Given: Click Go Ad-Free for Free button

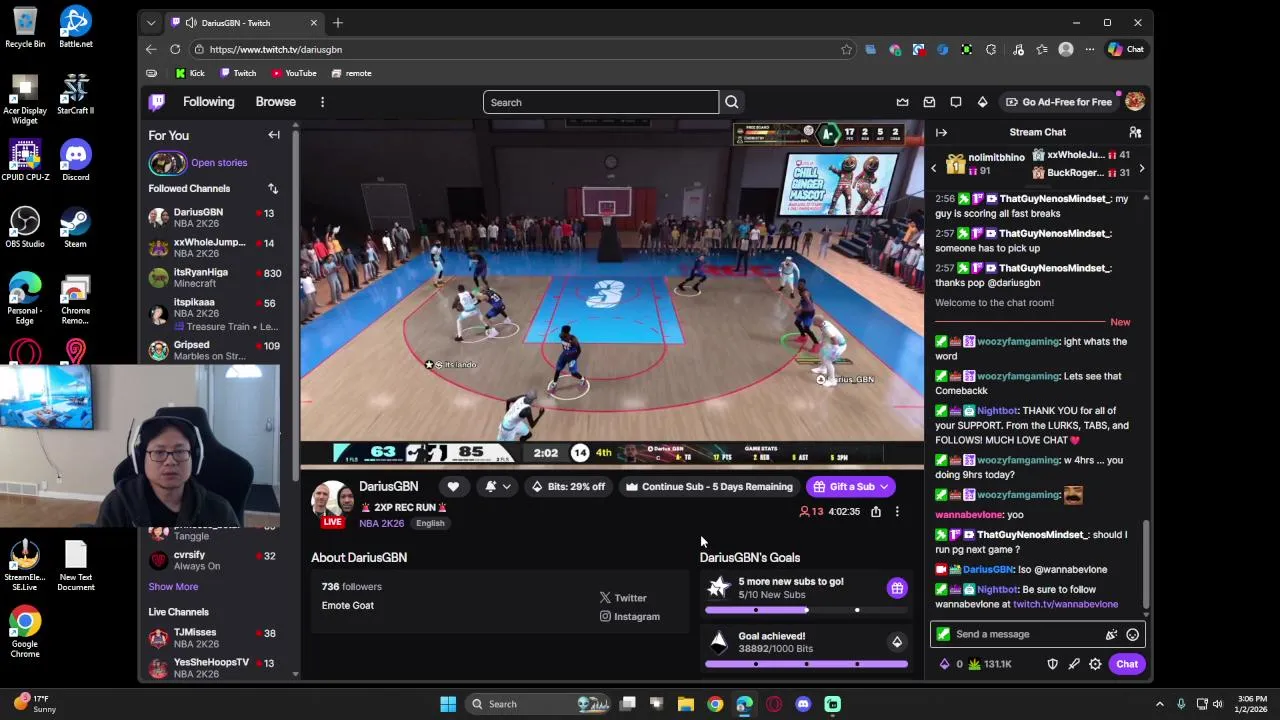Looking at the screenshot, I should [1059, 102].
